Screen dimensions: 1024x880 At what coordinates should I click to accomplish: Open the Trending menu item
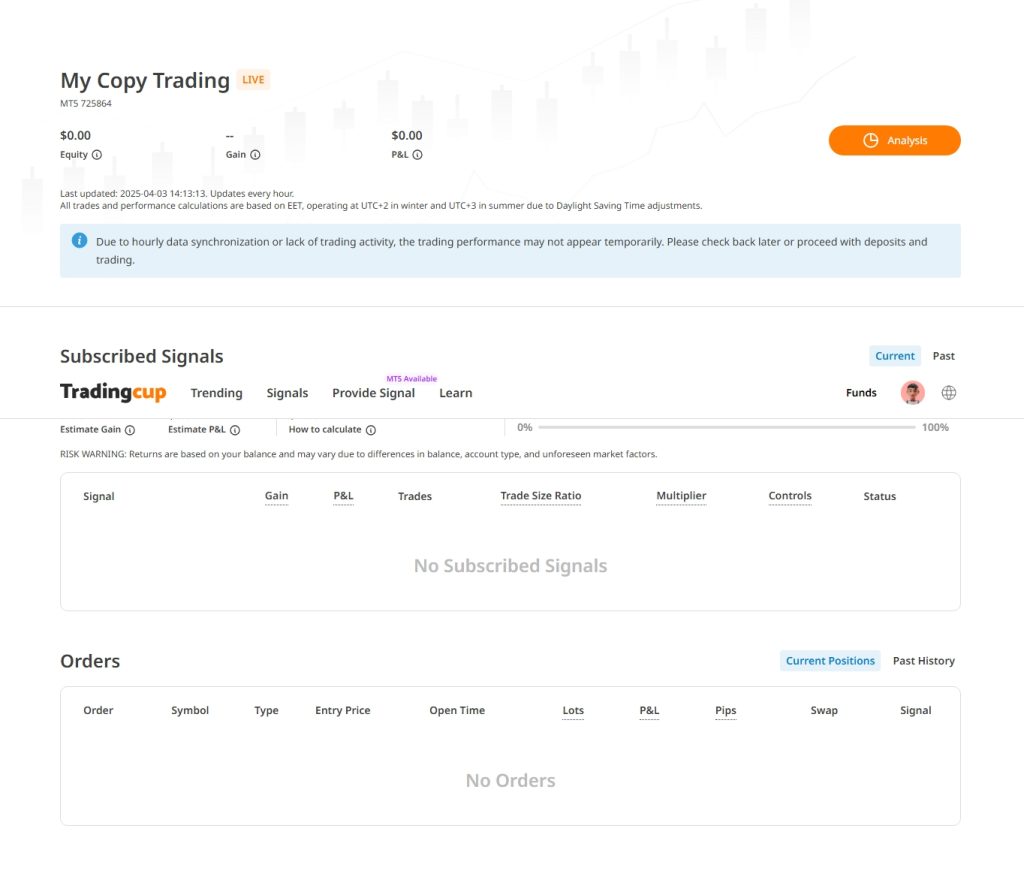point(216,393)
